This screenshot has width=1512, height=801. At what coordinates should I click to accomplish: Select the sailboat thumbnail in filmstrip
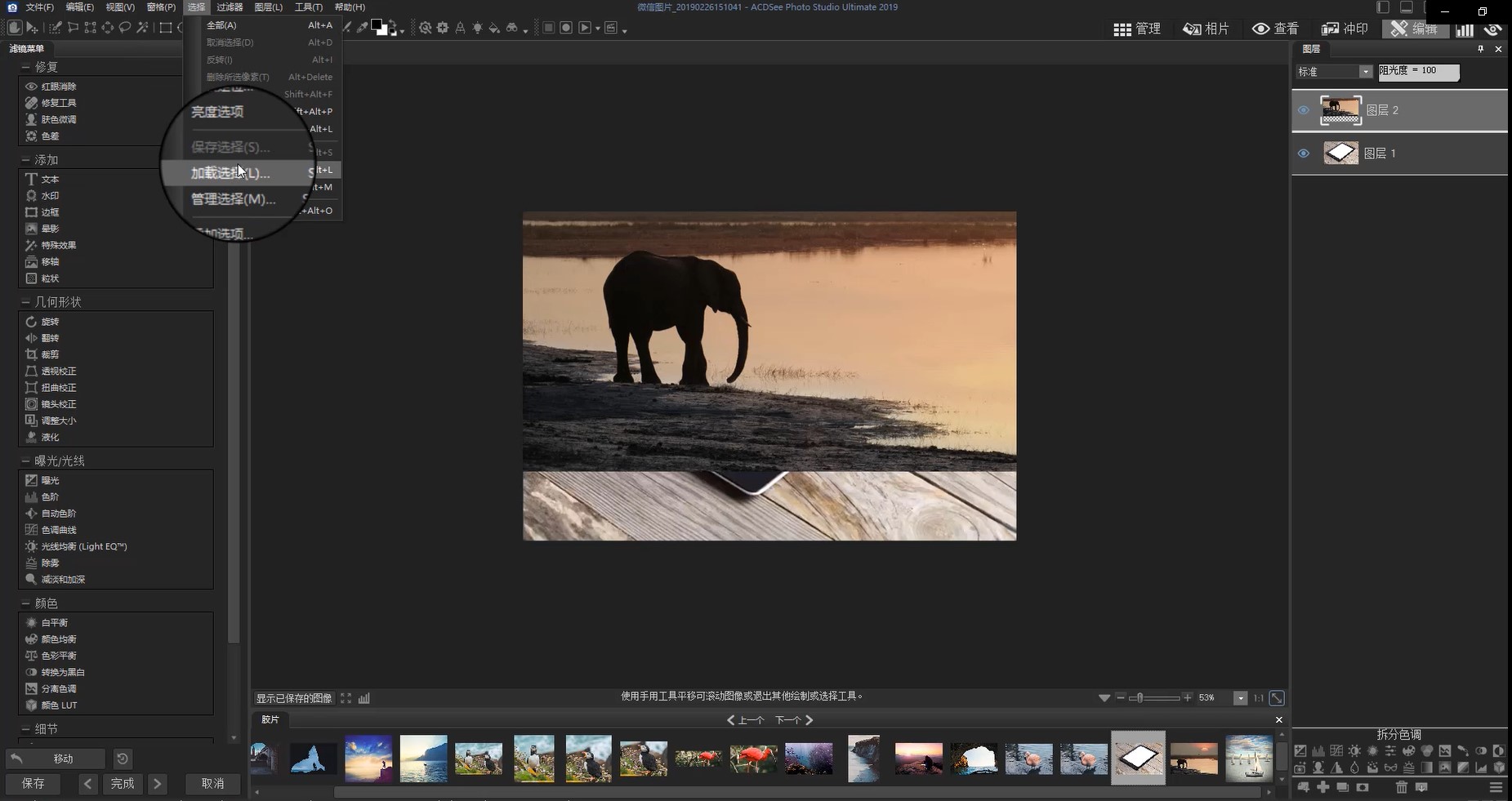coord(1249,758)
